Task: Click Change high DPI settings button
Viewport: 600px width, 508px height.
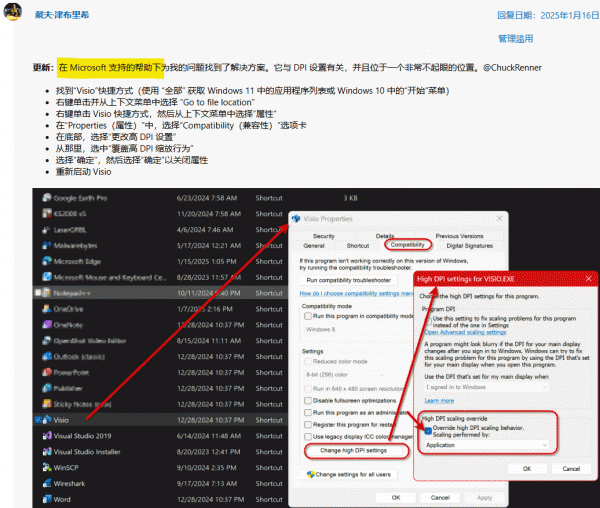Action: tap(353, 451)
